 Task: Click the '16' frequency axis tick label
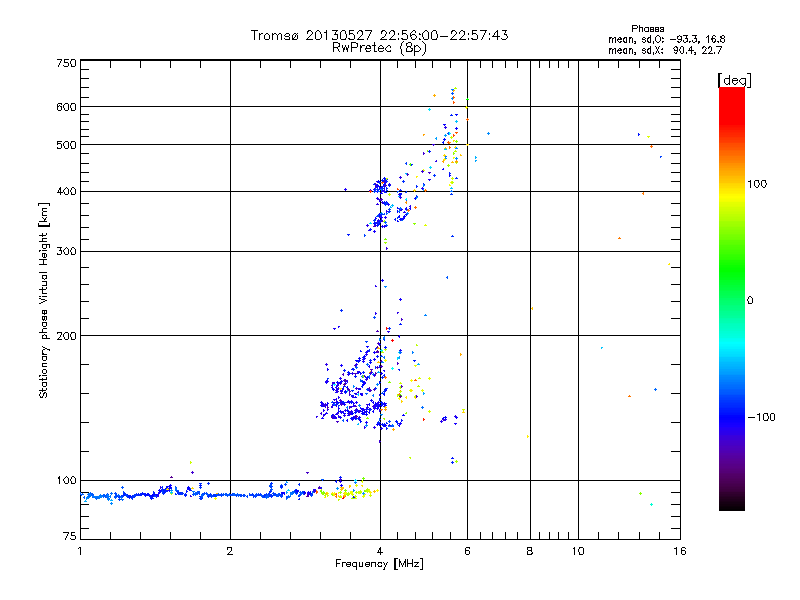pyautogui.click(x=680, y=551)
